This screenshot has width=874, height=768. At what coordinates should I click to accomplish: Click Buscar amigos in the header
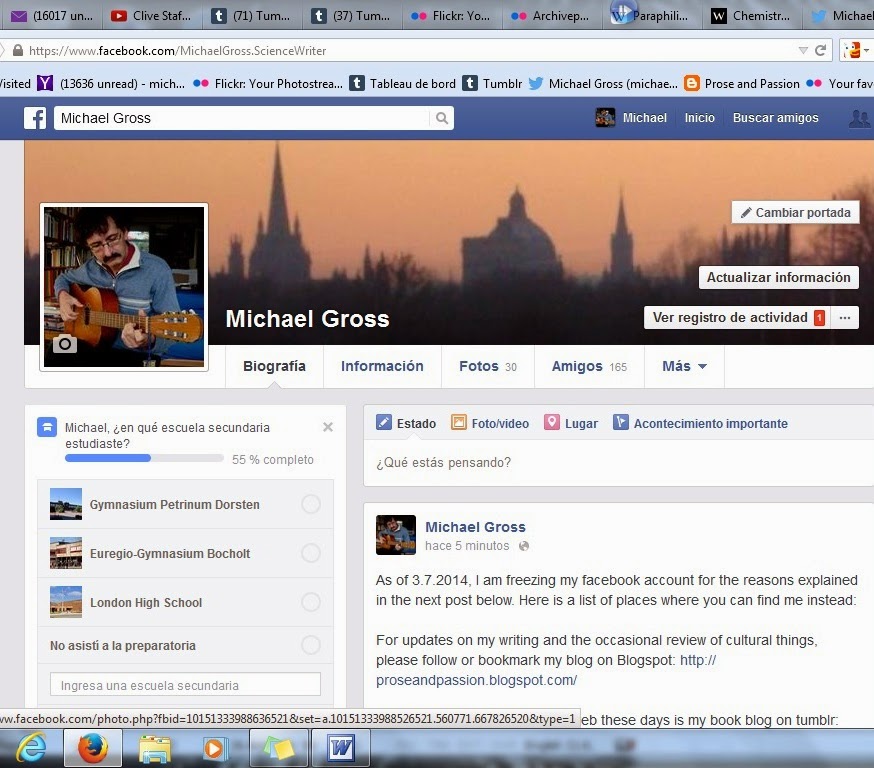click(775, 118)
